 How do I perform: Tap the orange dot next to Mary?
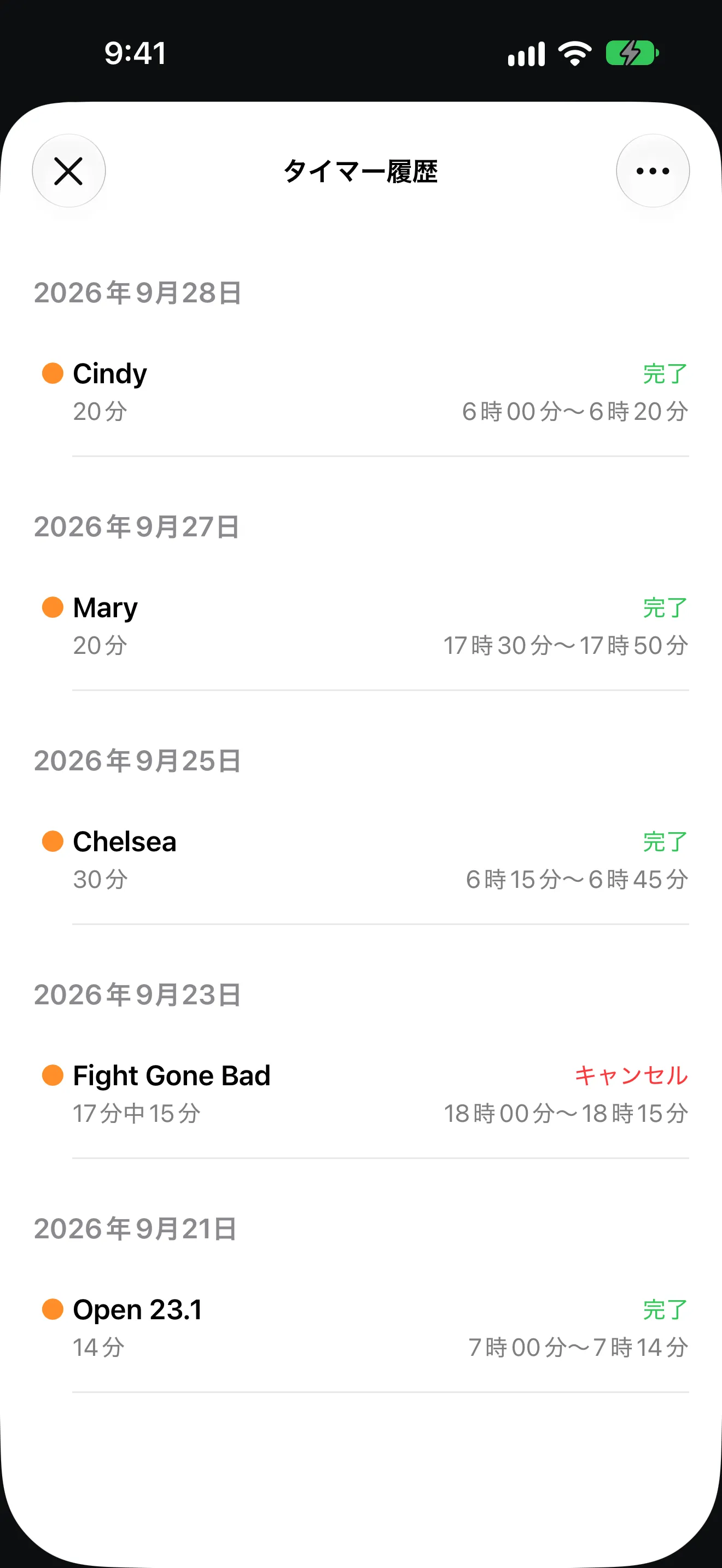pyautogui.click(x=53, y=607)
